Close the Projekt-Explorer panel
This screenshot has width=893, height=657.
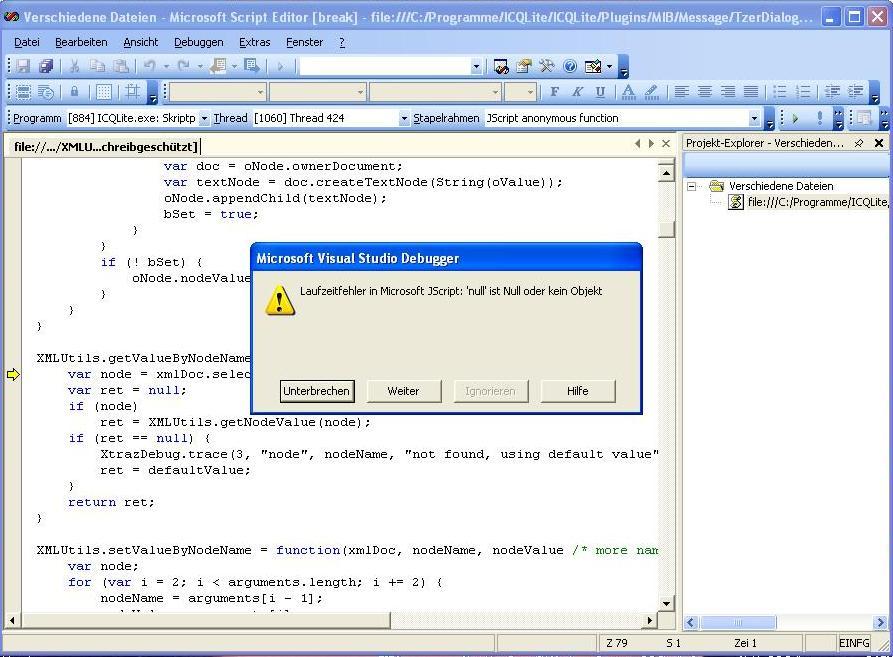tap(879, 143)
